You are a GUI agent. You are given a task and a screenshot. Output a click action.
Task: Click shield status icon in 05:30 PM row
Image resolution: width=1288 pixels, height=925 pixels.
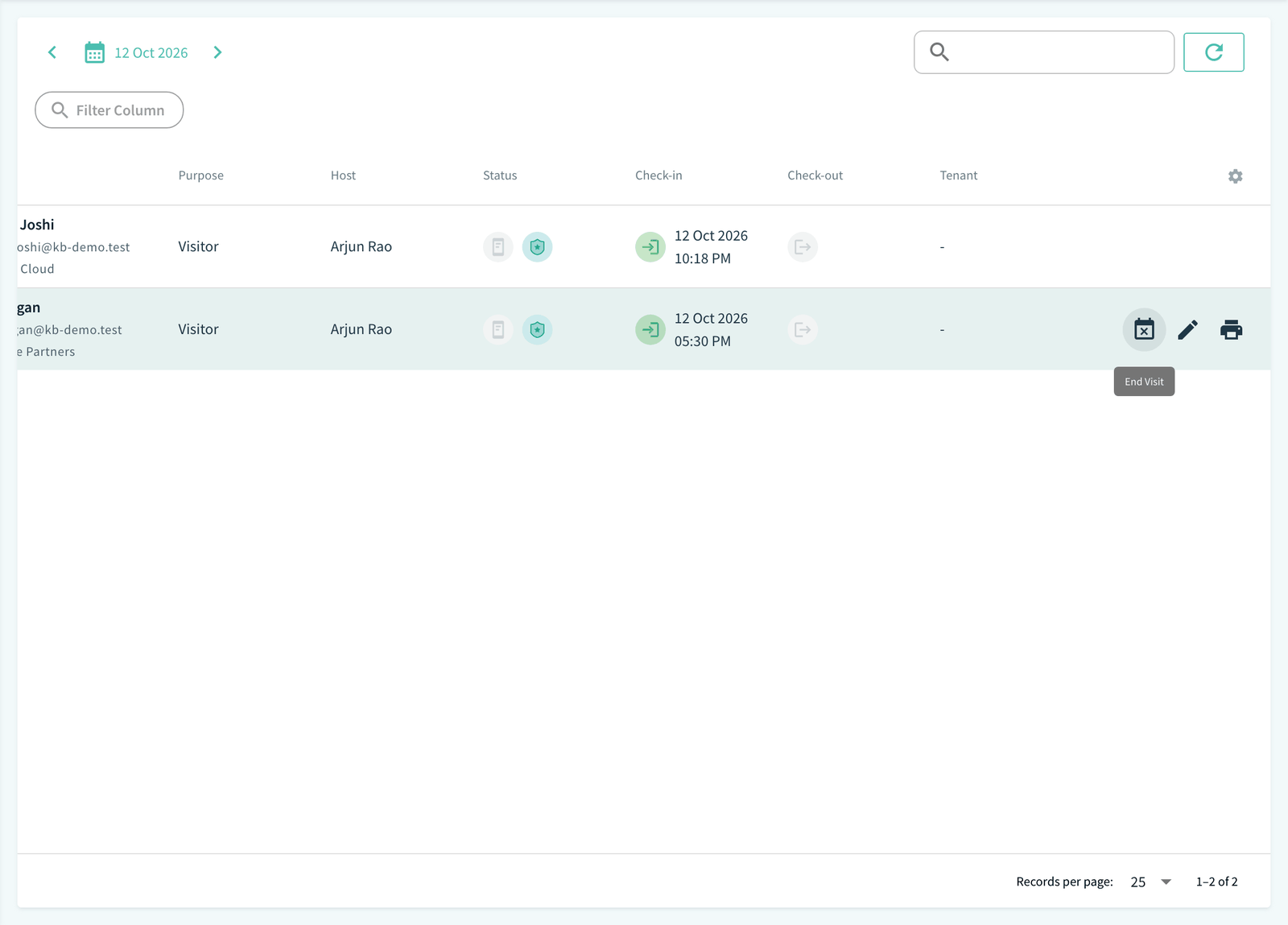tap(538, 329)
